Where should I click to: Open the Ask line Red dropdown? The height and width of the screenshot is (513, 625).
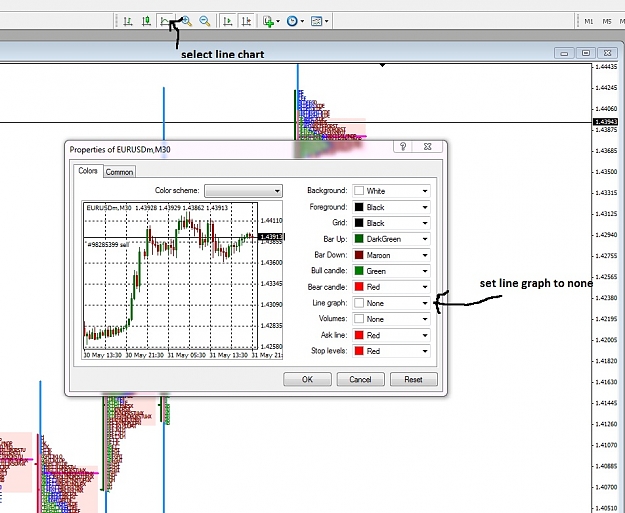(391, 335)
